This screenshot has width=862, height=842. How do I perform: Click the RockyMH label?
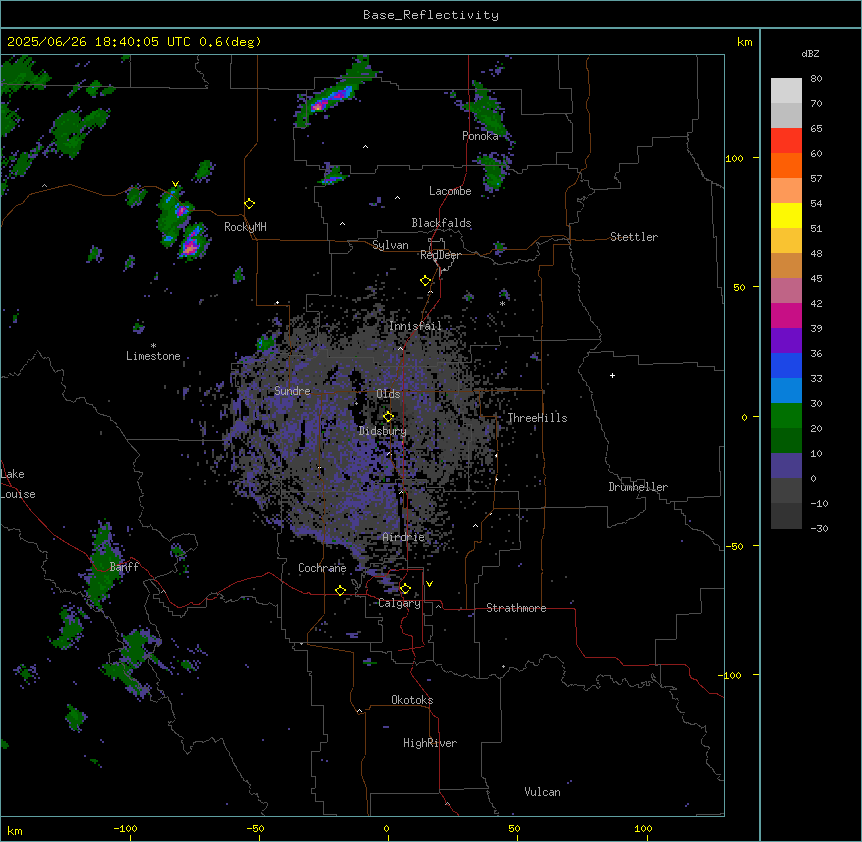tap(245, 227)
